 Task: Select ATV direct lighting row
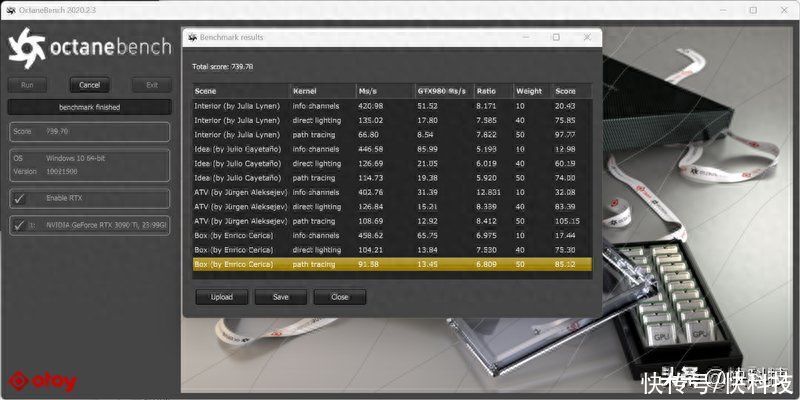click(392, 207)
